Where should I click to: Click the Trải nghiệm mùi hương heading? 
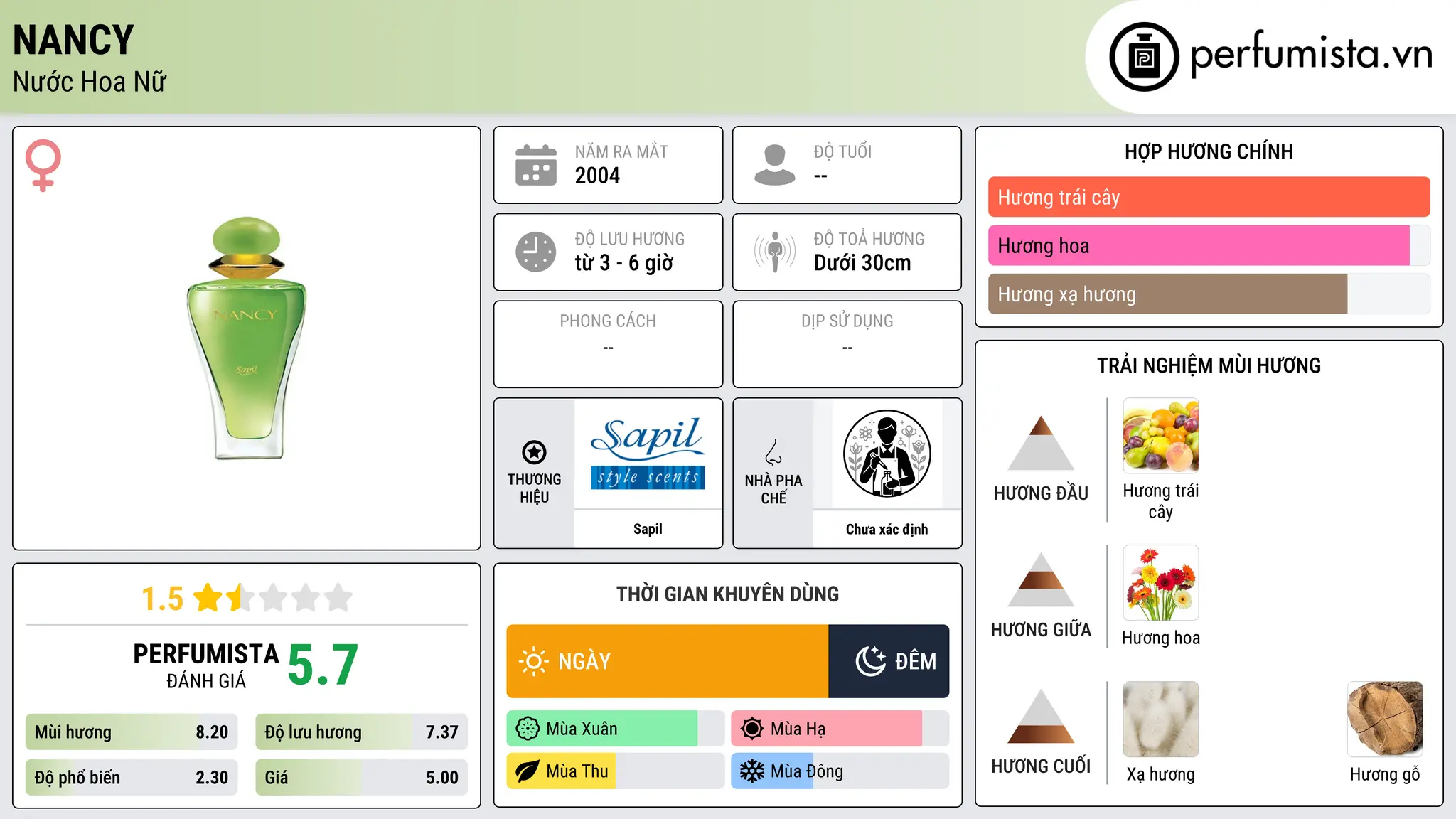point(1209,365)
